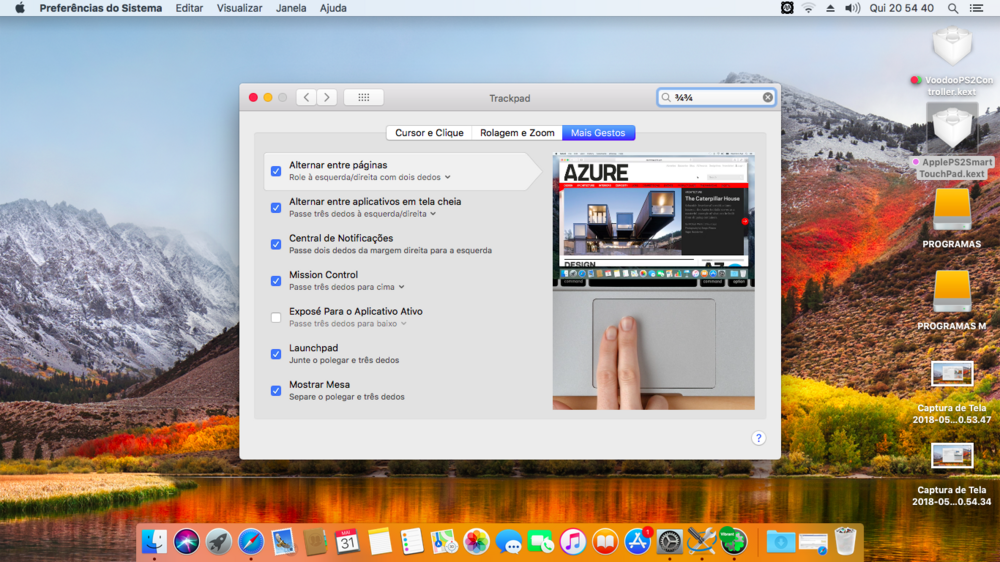Open Safari from the Dock
The height and width of the screenshot is (562, 1000).
251,541
